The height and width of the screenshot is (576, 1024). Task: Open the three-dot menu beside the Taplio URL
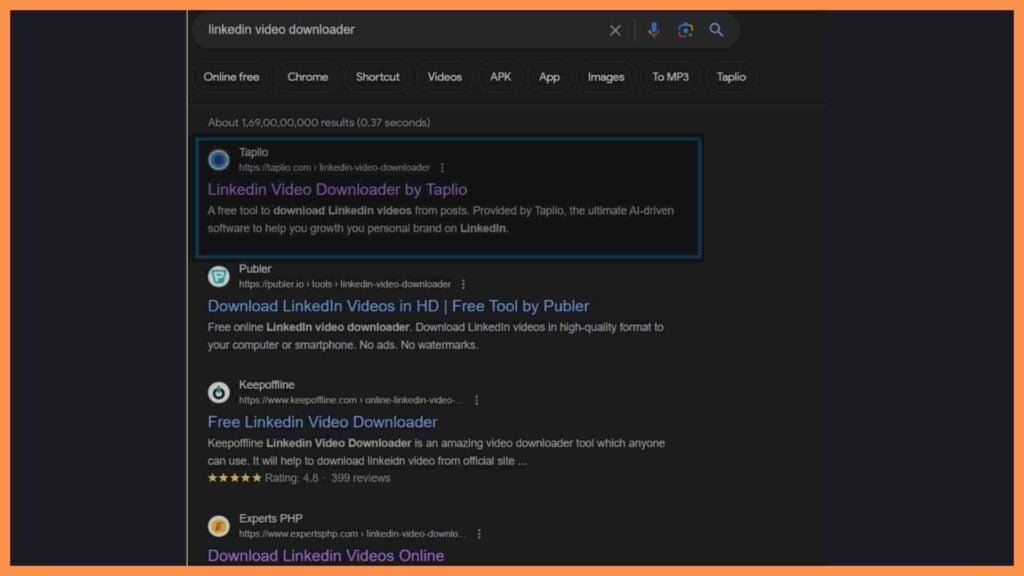pyautogui.click(x=443, y=168)
